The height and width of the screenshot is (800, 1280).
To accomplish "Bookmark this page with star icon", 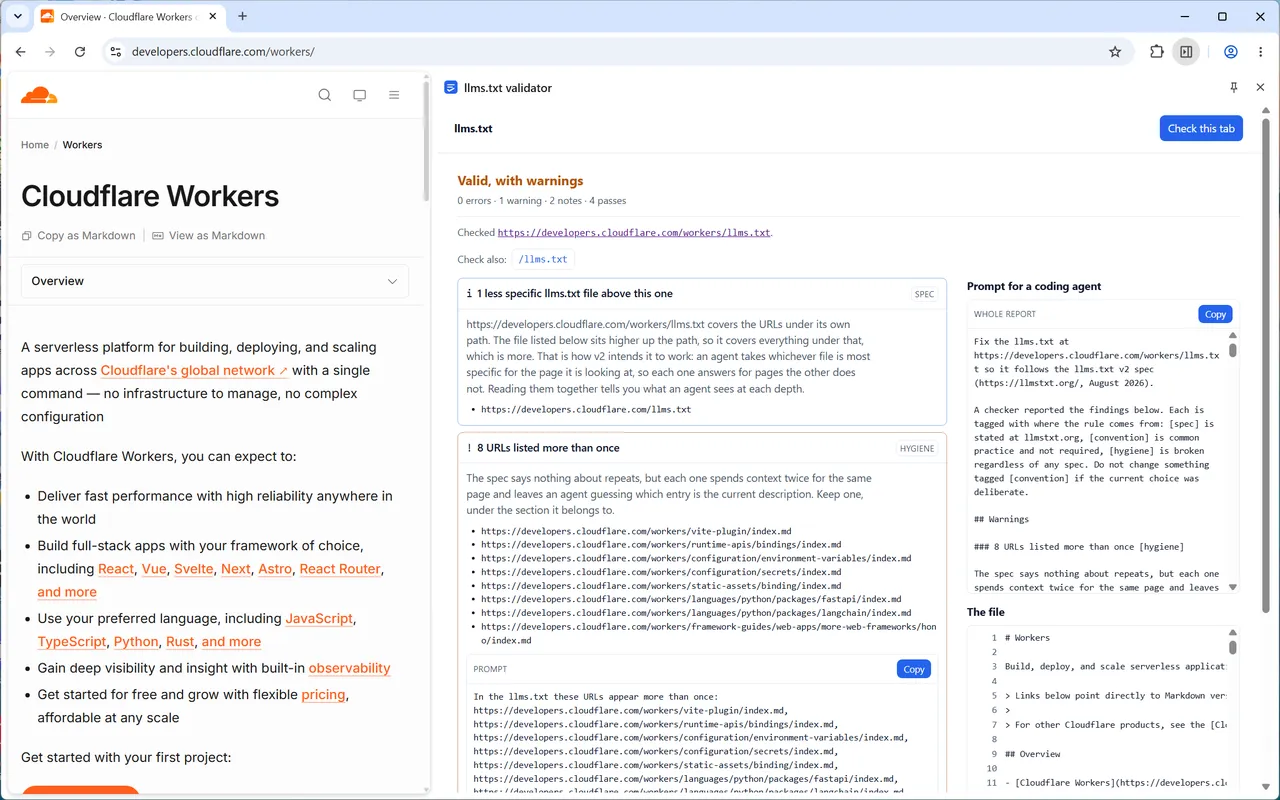I will pyautogui.click(x=1115, y=52).
